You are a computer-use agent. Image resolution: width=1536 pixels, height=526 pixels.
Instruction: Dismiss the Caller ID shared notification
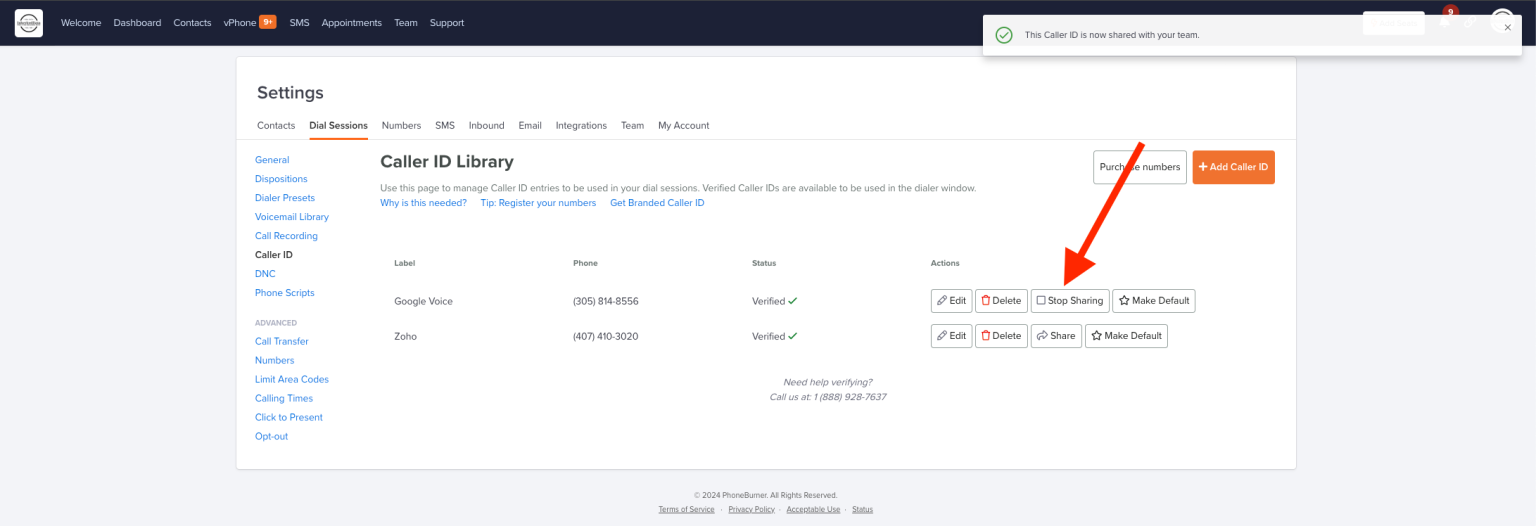1508,28
